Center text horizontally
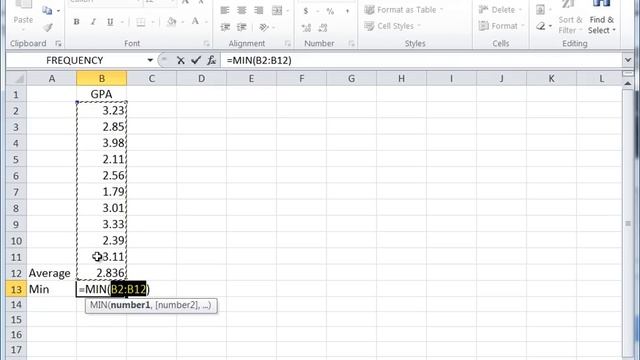Screen dimensions: 640x360 pos(241,10)
